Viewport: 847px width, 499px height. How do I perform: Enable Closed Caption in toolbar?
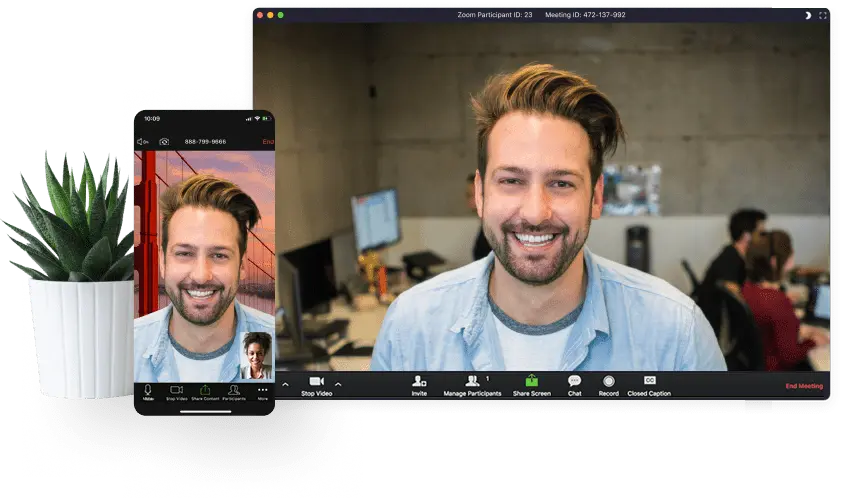tap(649, 382)
